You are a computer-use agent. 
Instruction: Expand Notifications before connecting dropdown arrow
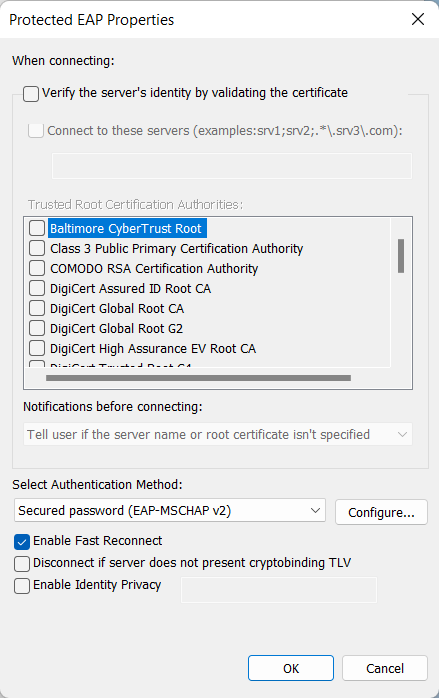pos(402,434)
